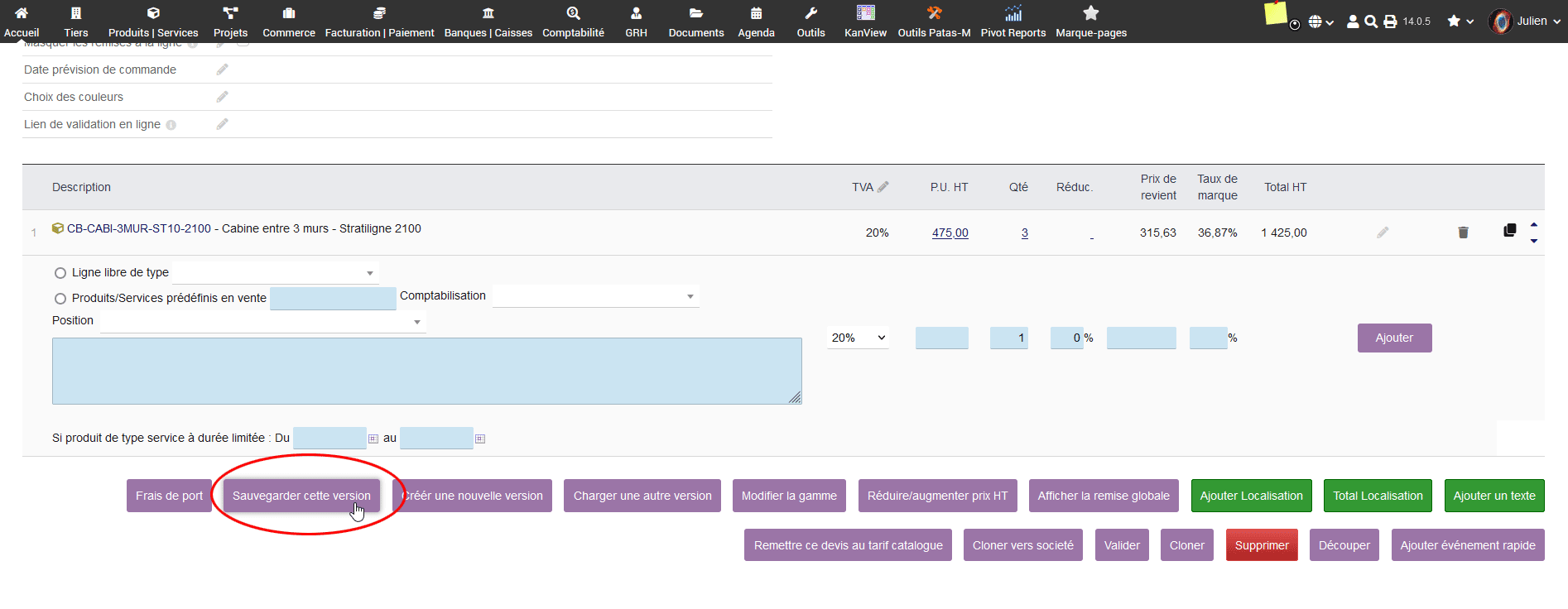The width and height of the screenshot is (1568, 609).
Task: Click Réduire/augmenter prix HT button
Action: (937, 496)
